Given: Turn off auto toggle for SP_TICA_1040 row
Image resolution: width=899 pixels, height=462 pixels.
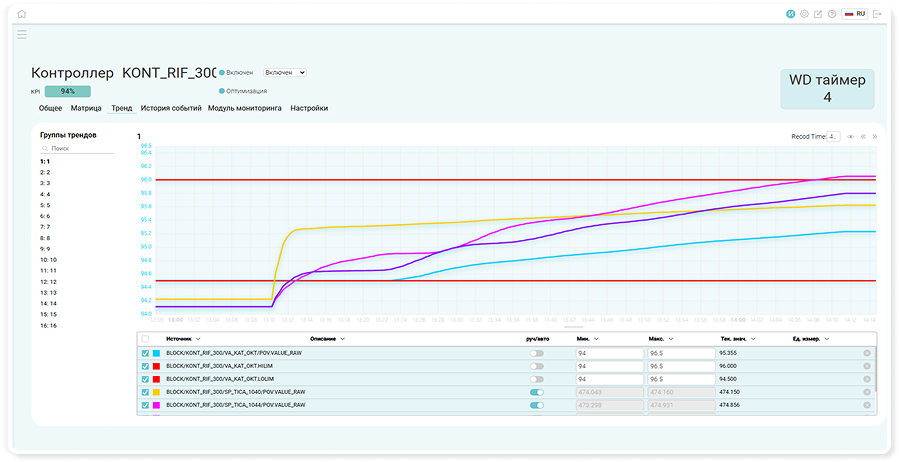Looking at the screenshot, I should (537, 392).
